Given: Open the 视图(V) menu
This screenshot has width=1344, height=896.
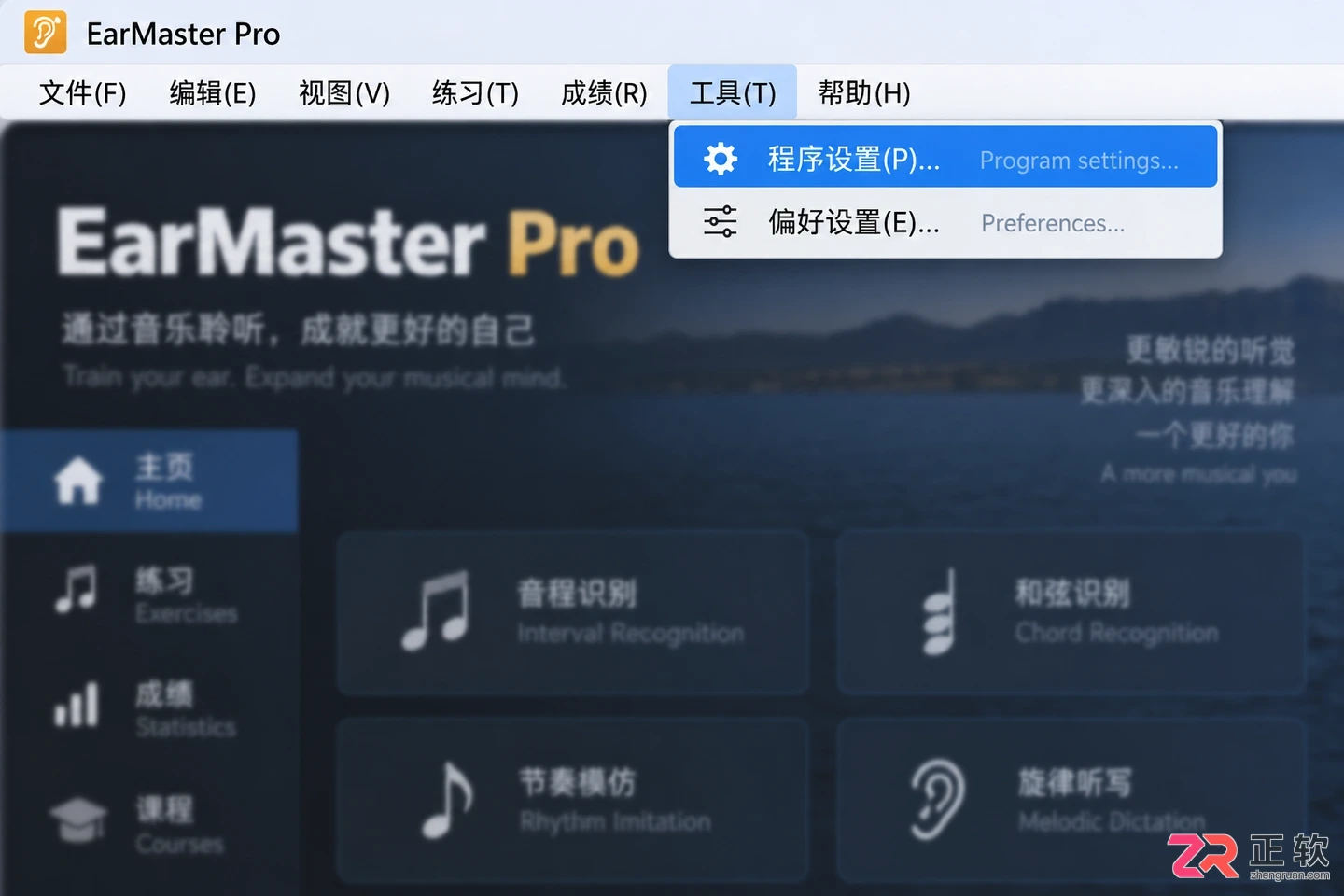Looking at the screenshot, I should click(344, 92).
